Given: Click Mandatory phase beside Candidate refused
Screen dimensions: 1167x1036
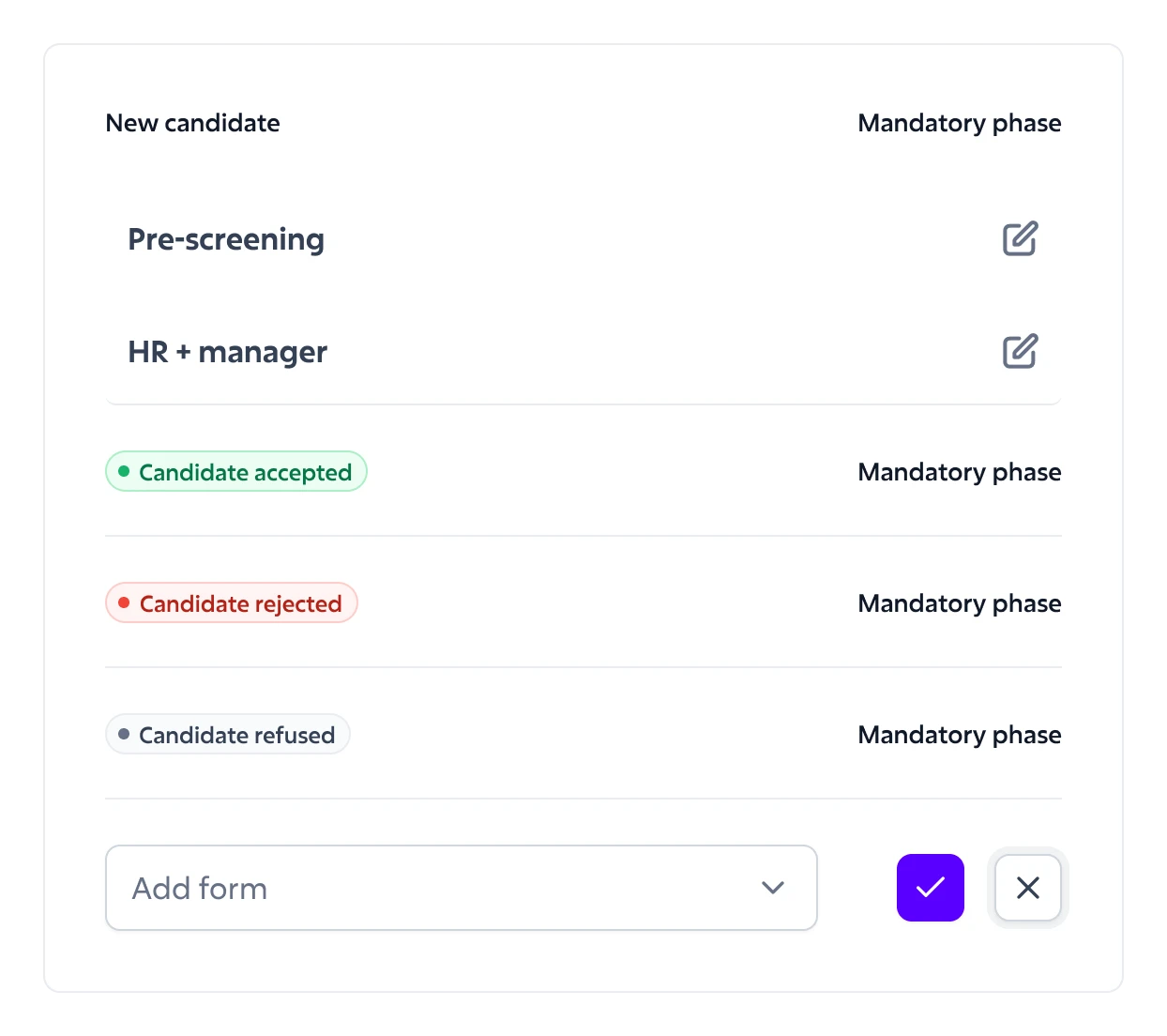Looking at the screenshot, I should pyautogui.click(x=959, y=735).
